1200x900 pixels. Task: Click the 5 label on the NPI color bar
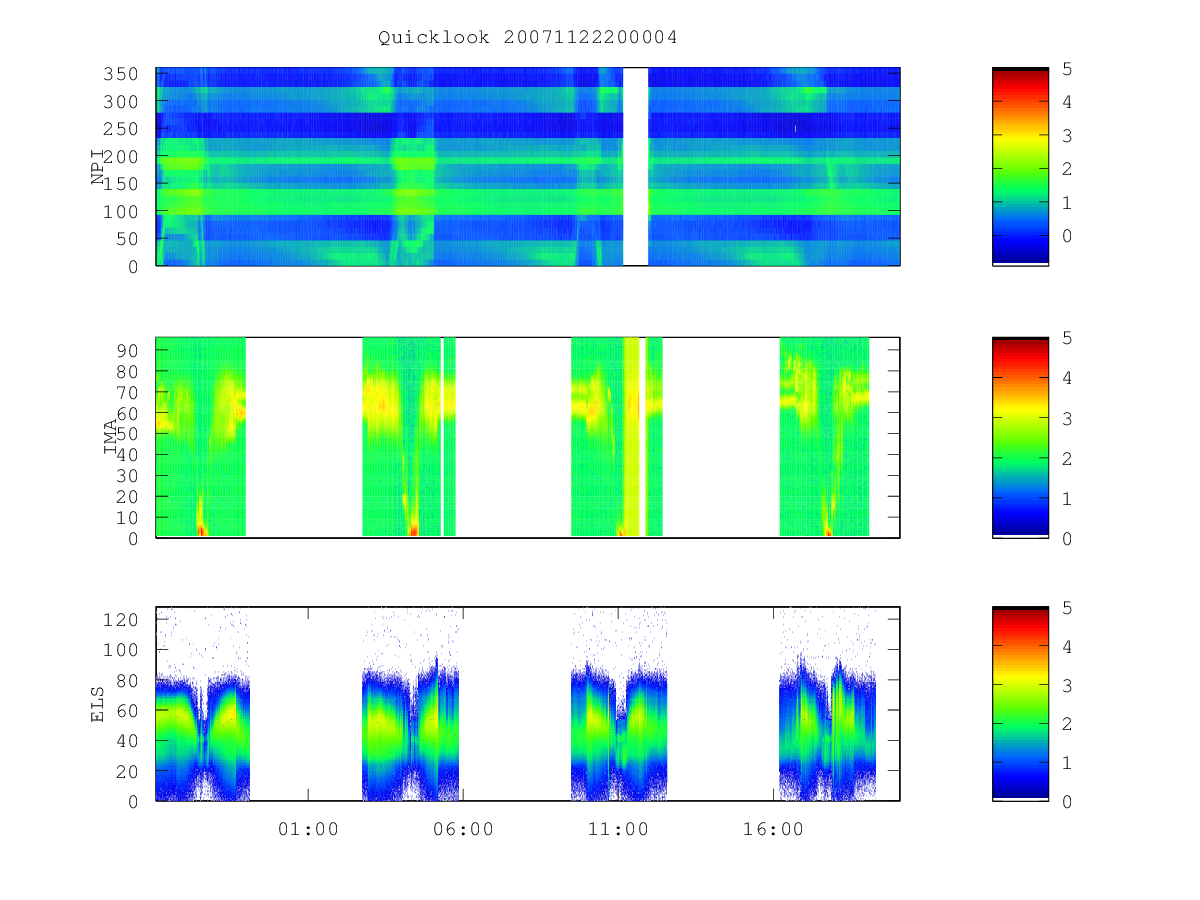pos(1068,69)
